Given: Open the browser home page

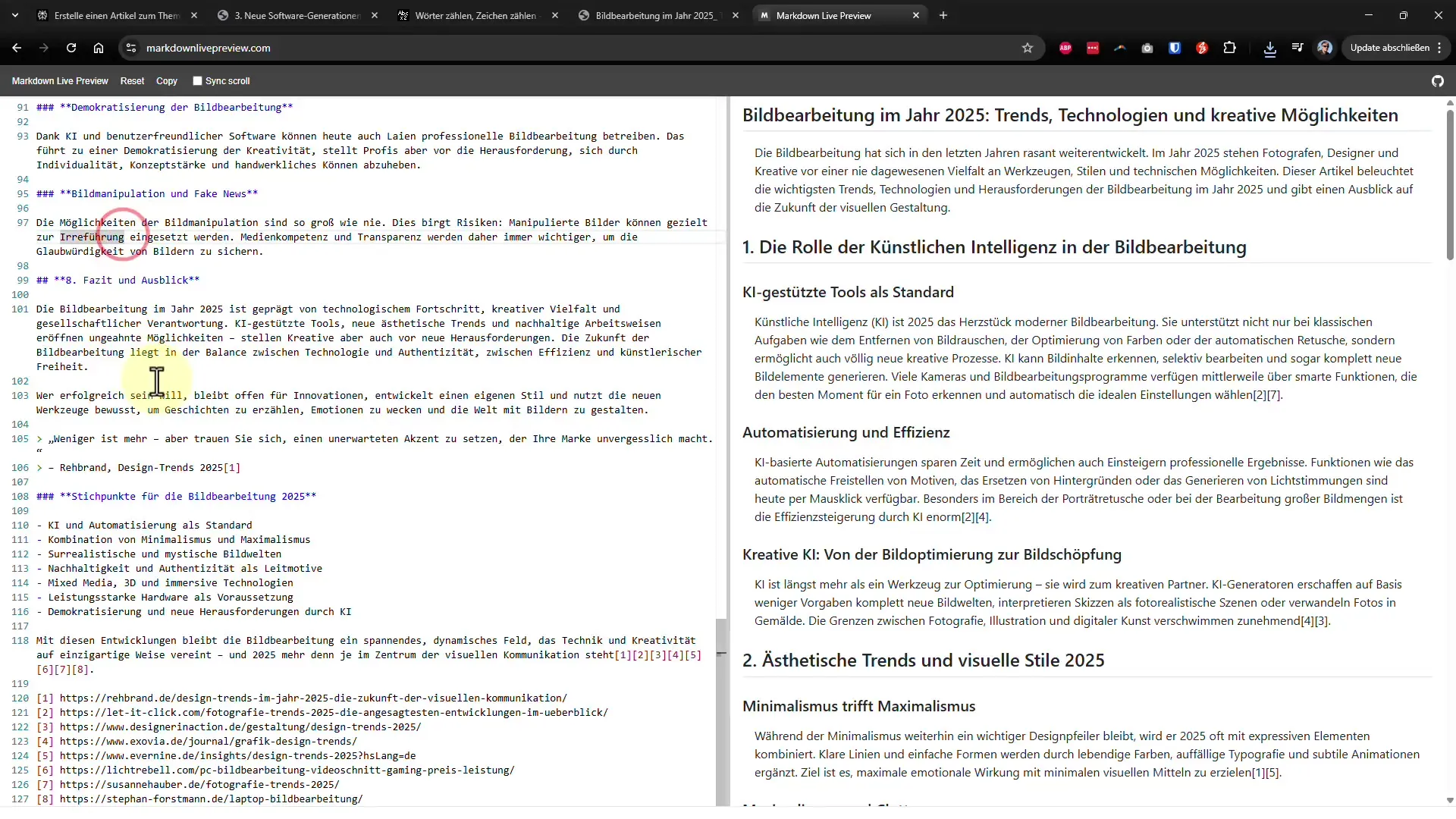Looking at the screenshot, I should click(99, 48).
